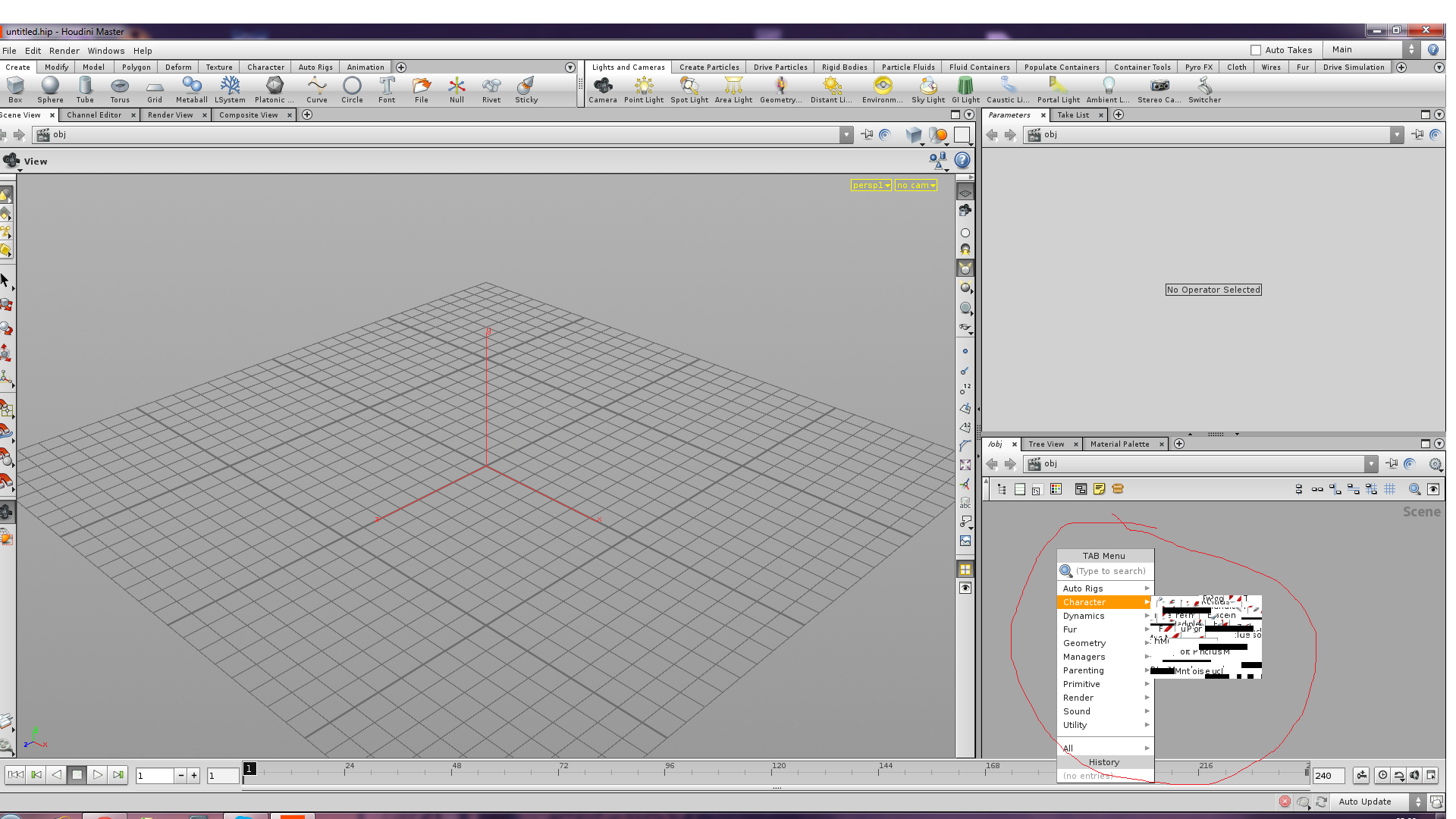
Task: Switch to the Rigid Bodies shelf tab
Action: pos(844,67)
